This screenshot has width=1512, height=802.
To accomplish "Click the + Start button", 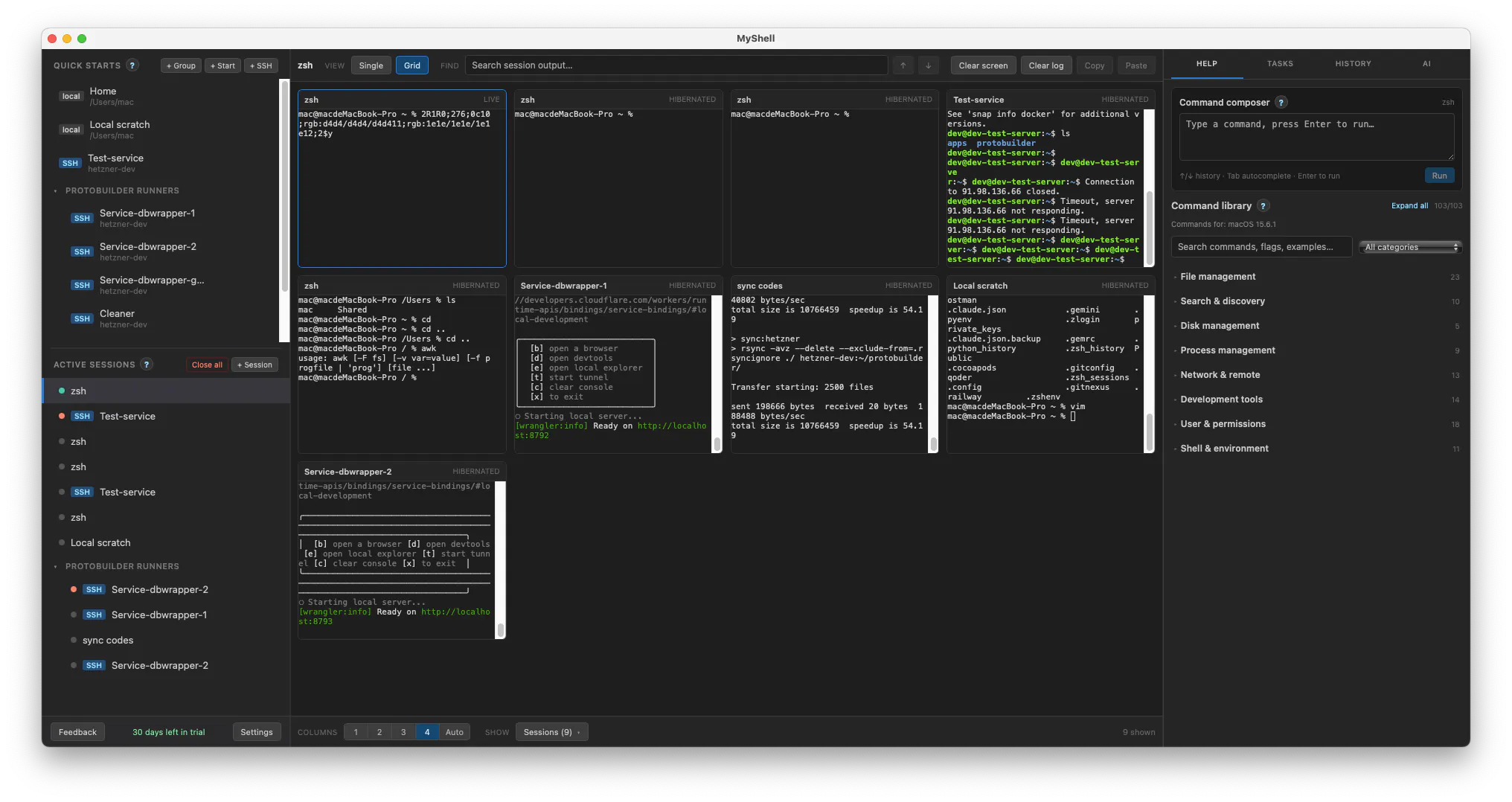I will coord(222,65).
